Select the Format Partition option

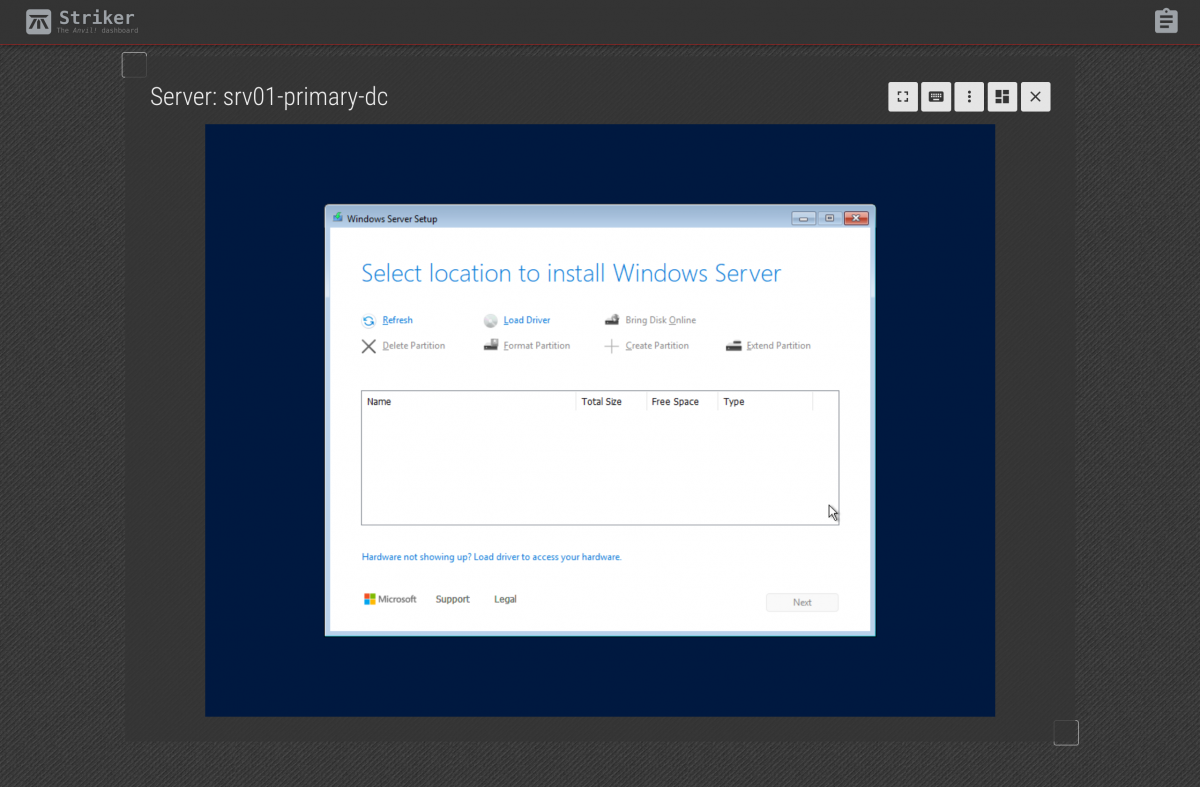click(536, 346)
